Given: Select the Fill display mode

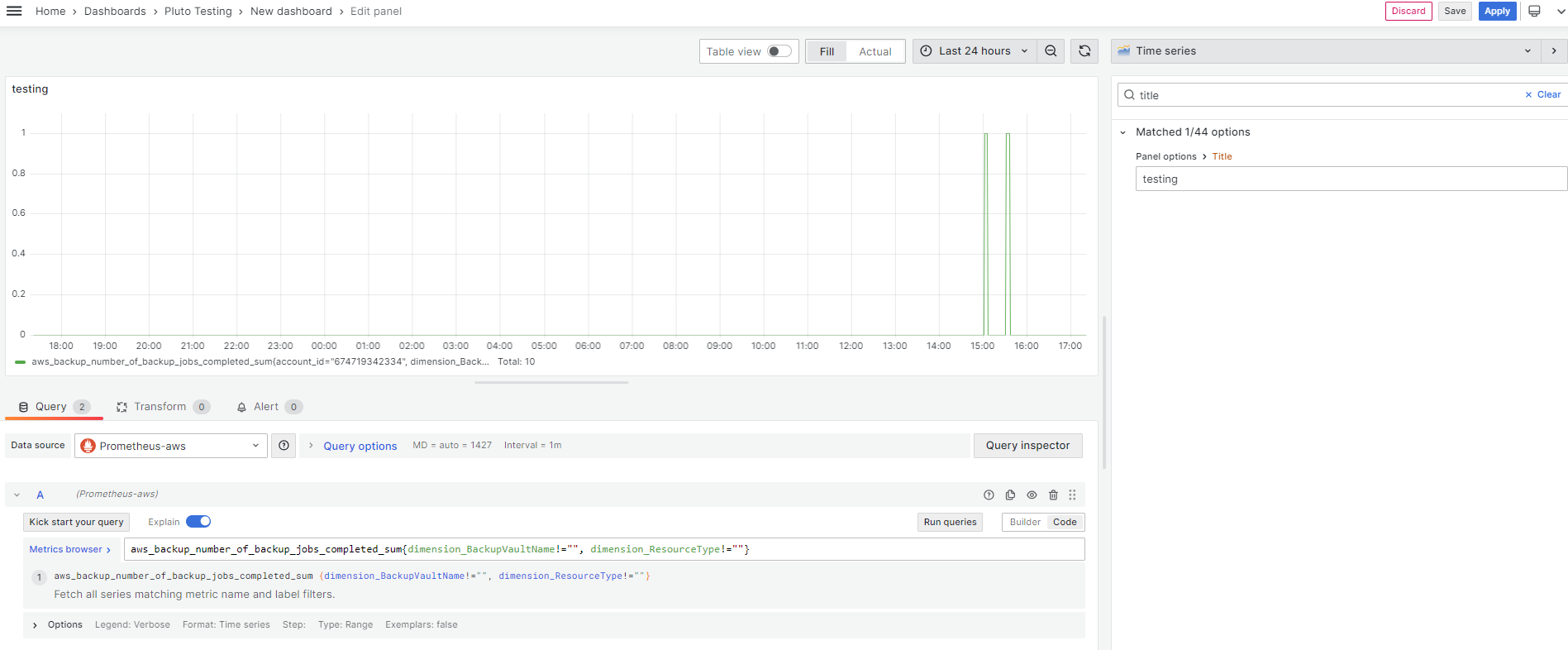Looking at the screenshot, I should 827,51.
